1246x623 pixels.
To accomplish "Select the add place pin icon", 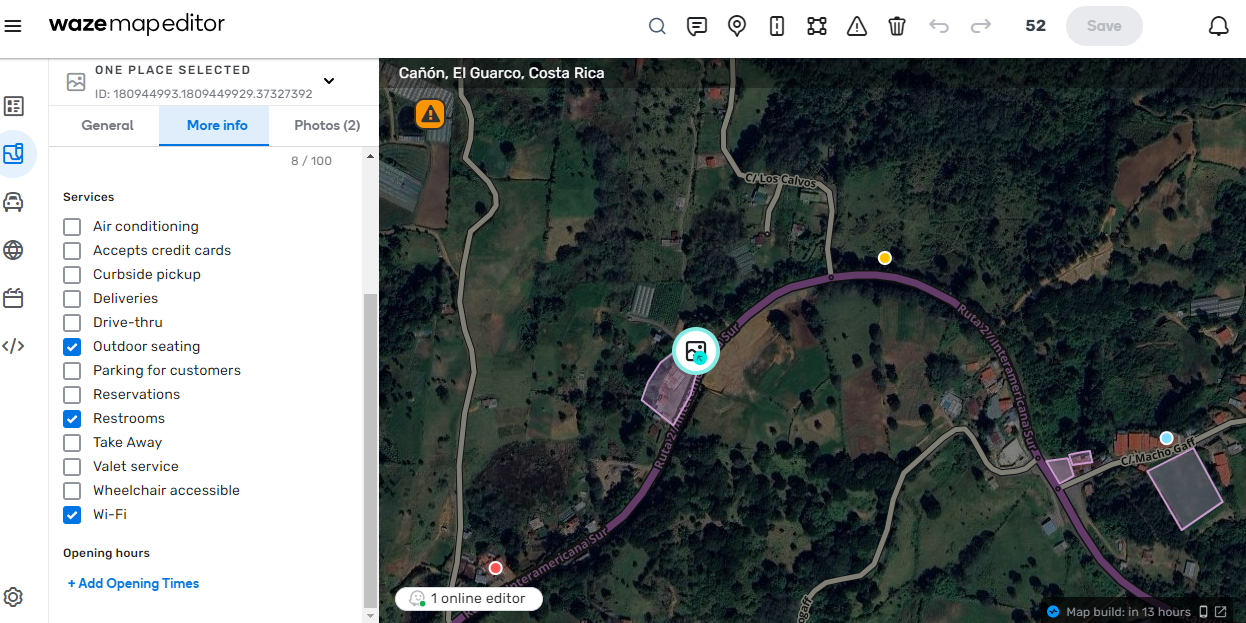I will (737, 26).
